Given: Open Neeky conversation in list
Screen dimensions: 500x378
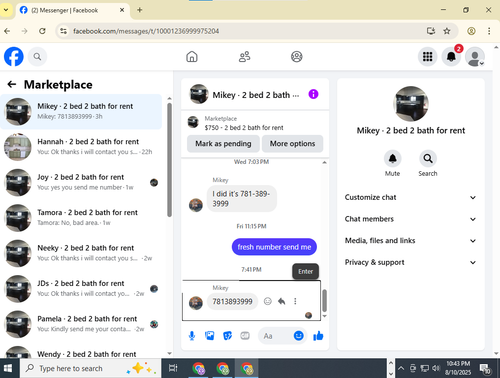Looking at the screenshot, I should tap(81, 253).
